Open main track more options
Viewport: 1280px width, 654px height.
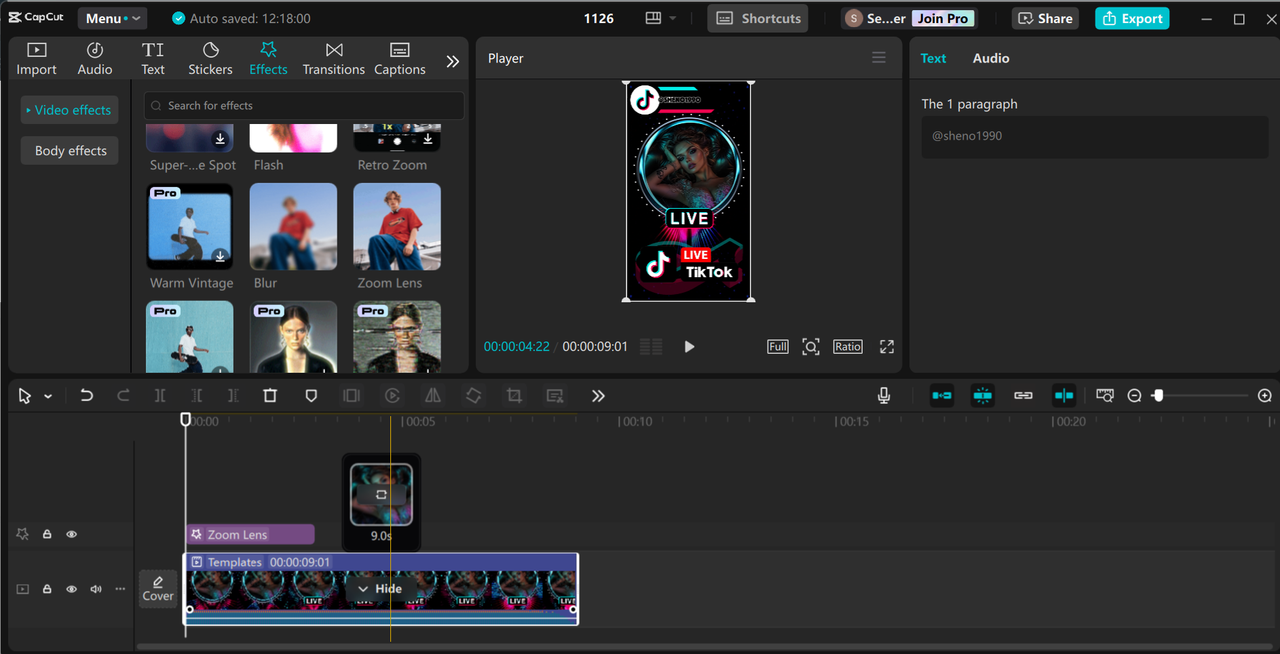click(121, 589)
